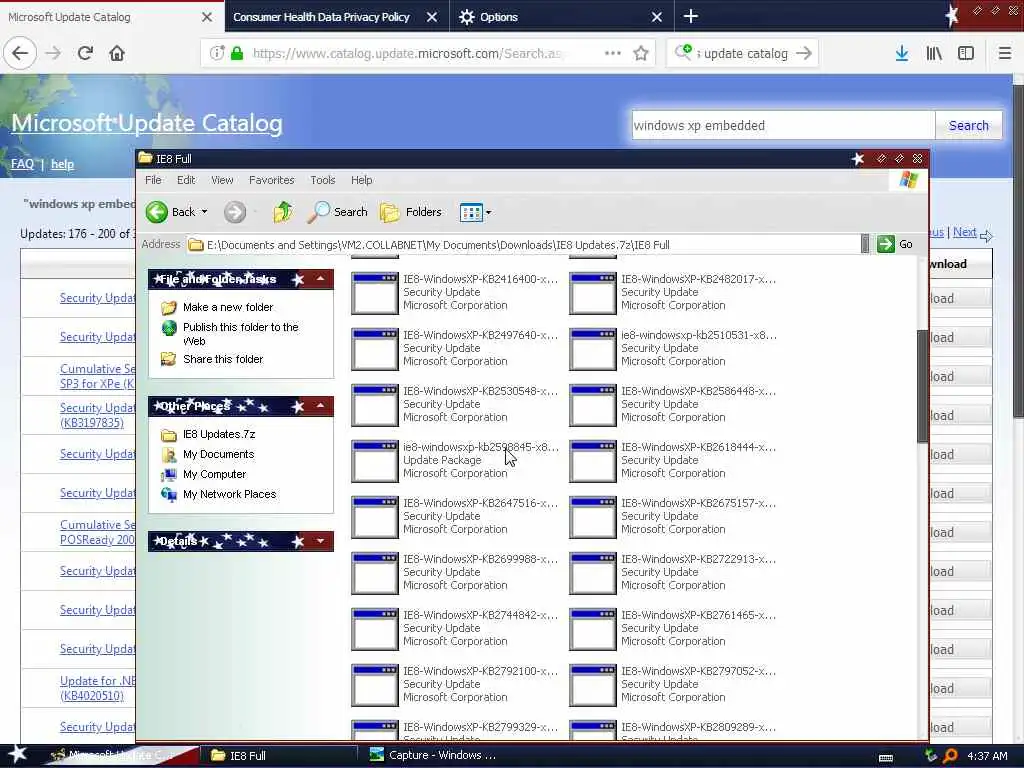
Task: Open Explorer Tools menu
Action: pyautogui.click(x=323, y=180)
